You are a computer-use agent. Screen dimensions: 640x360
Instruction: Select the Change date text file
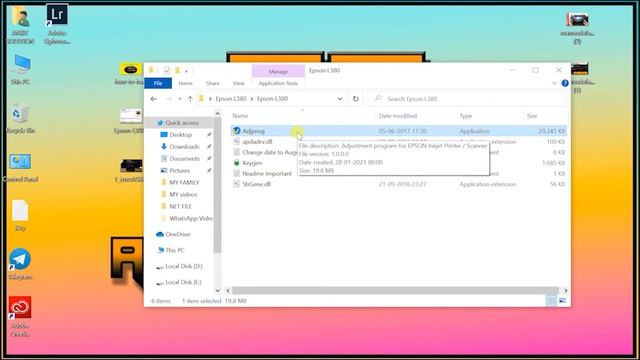point(269,152)
